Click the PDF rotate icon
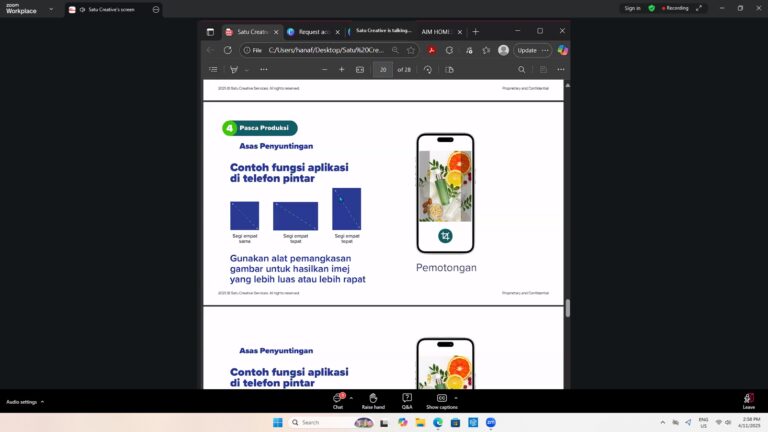This screenshot has height=432, width=768. point(427,69)
